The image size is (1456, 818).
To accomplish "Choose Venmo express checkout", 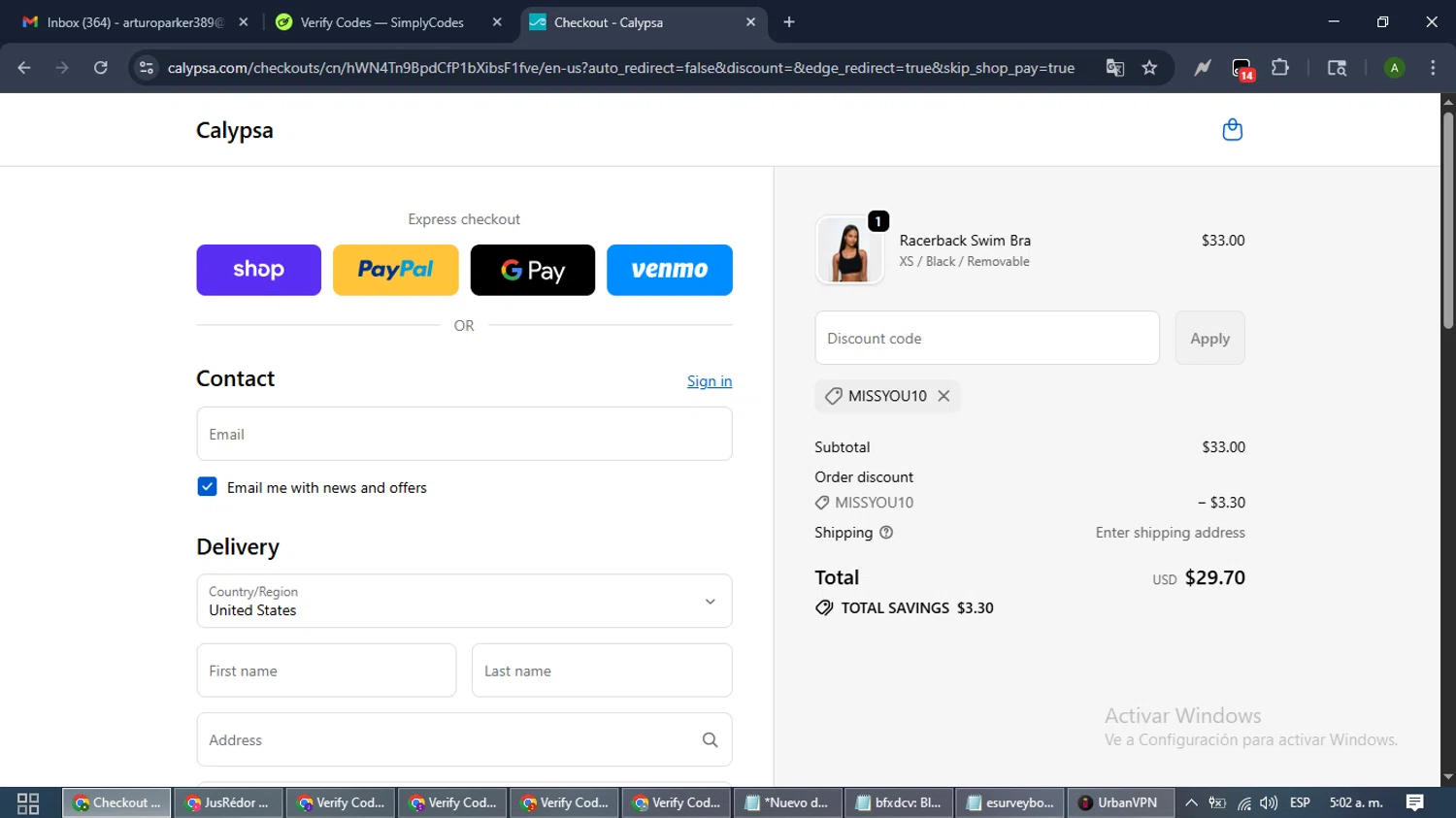I will pos(670,270).
